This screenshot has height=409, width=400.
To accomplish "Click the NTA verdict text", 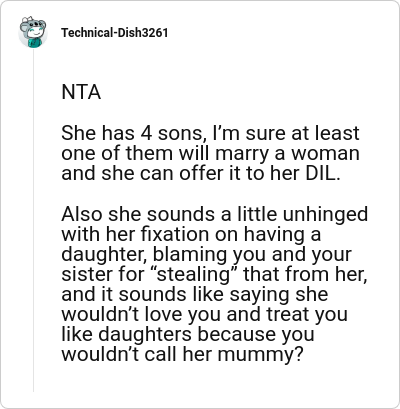I will [81, 92].
